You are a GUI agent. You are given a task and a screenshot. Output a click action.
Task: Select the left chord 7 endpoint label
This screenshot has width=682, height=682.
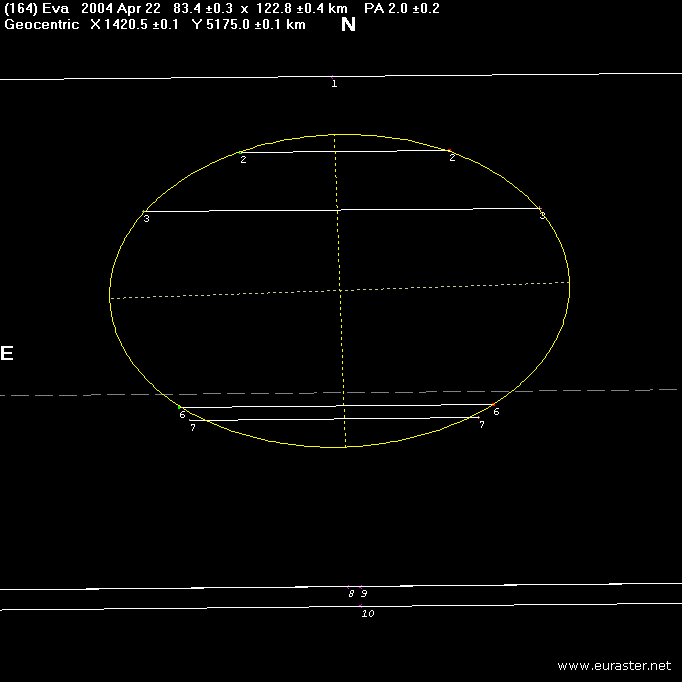[192, 428]
